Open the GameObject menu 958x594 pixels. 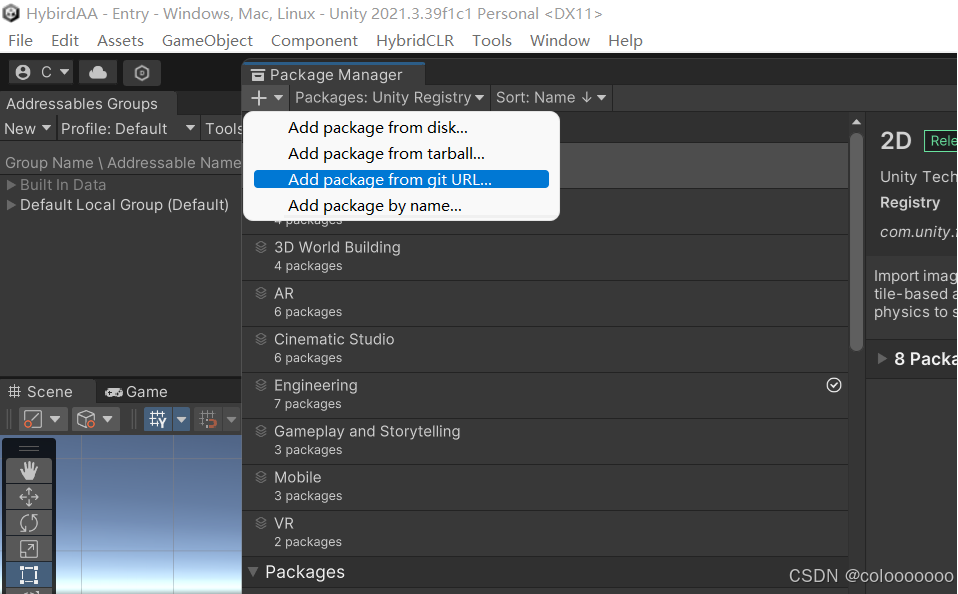(207, 40)
